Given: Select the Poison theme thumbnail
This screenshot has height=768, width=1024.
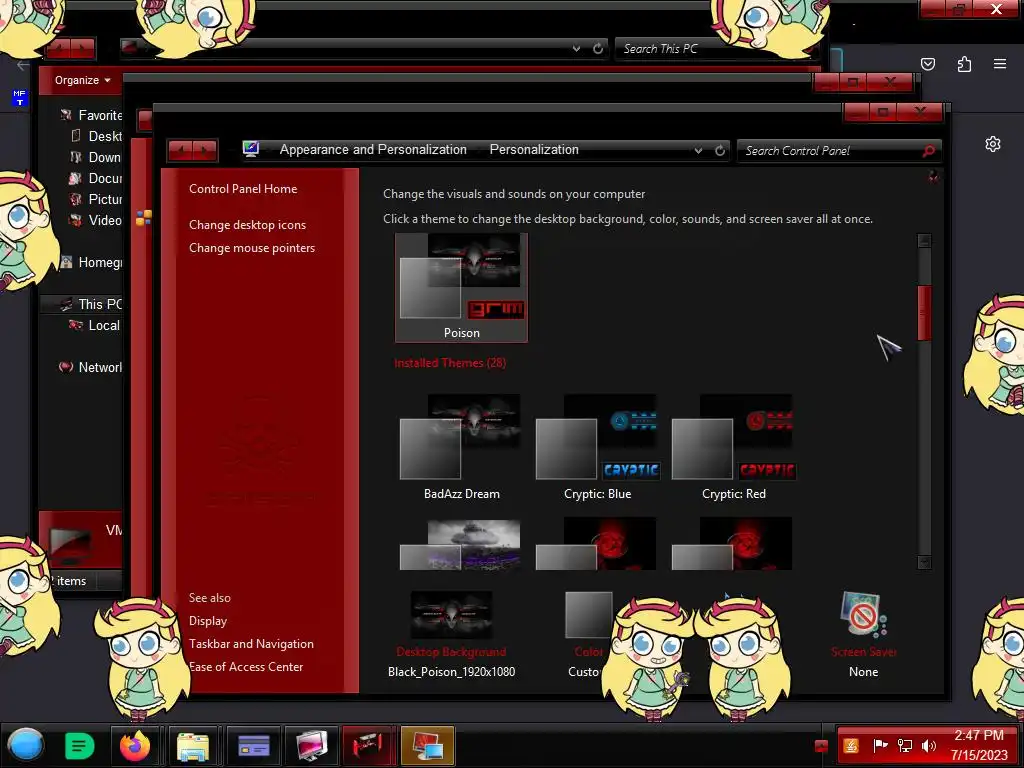Looking at the screenshot, I should pyautogui.click(x=461, y=287).
